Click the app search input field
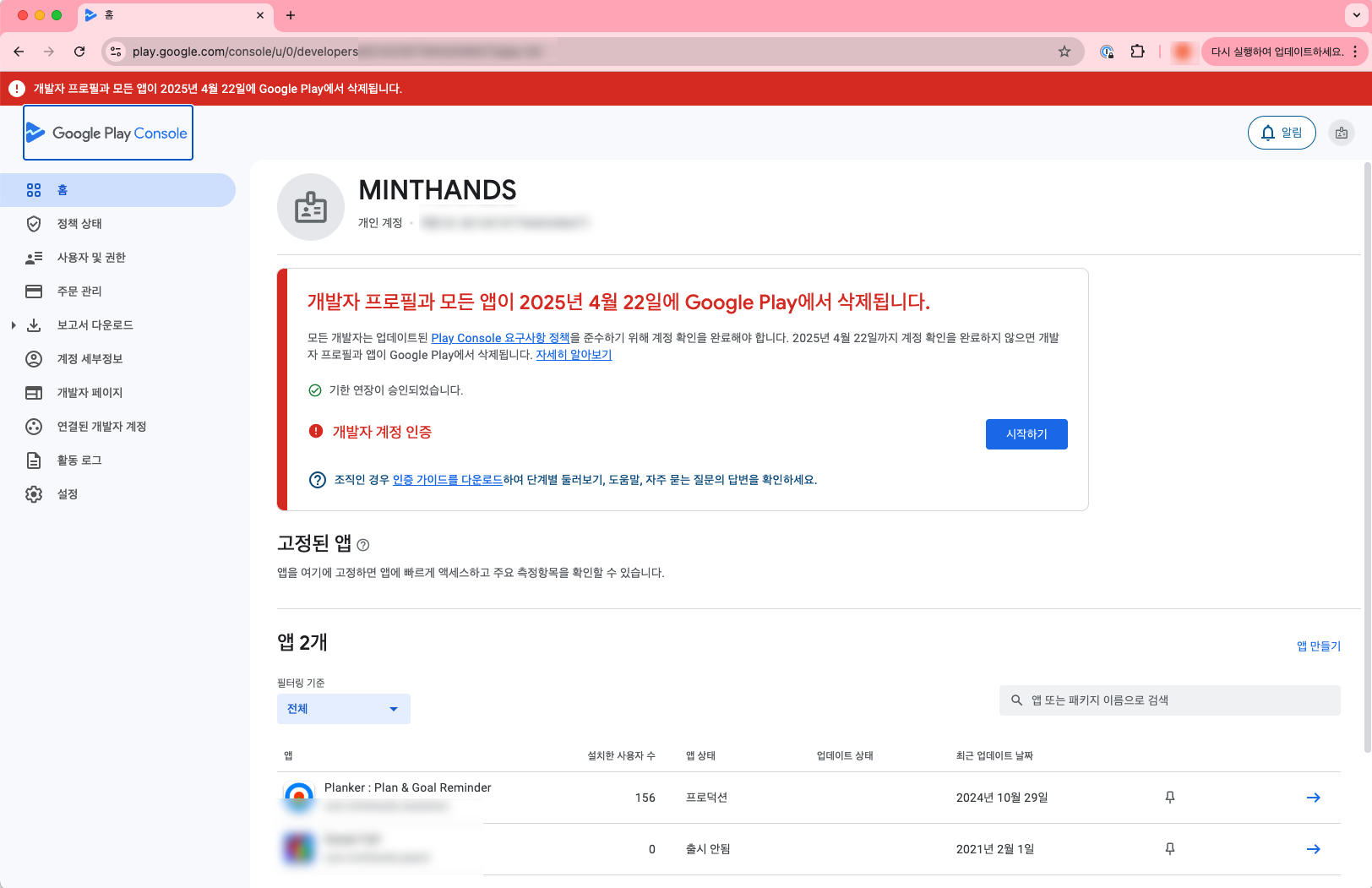The image size is (1372, 888). coord(1170,700)
